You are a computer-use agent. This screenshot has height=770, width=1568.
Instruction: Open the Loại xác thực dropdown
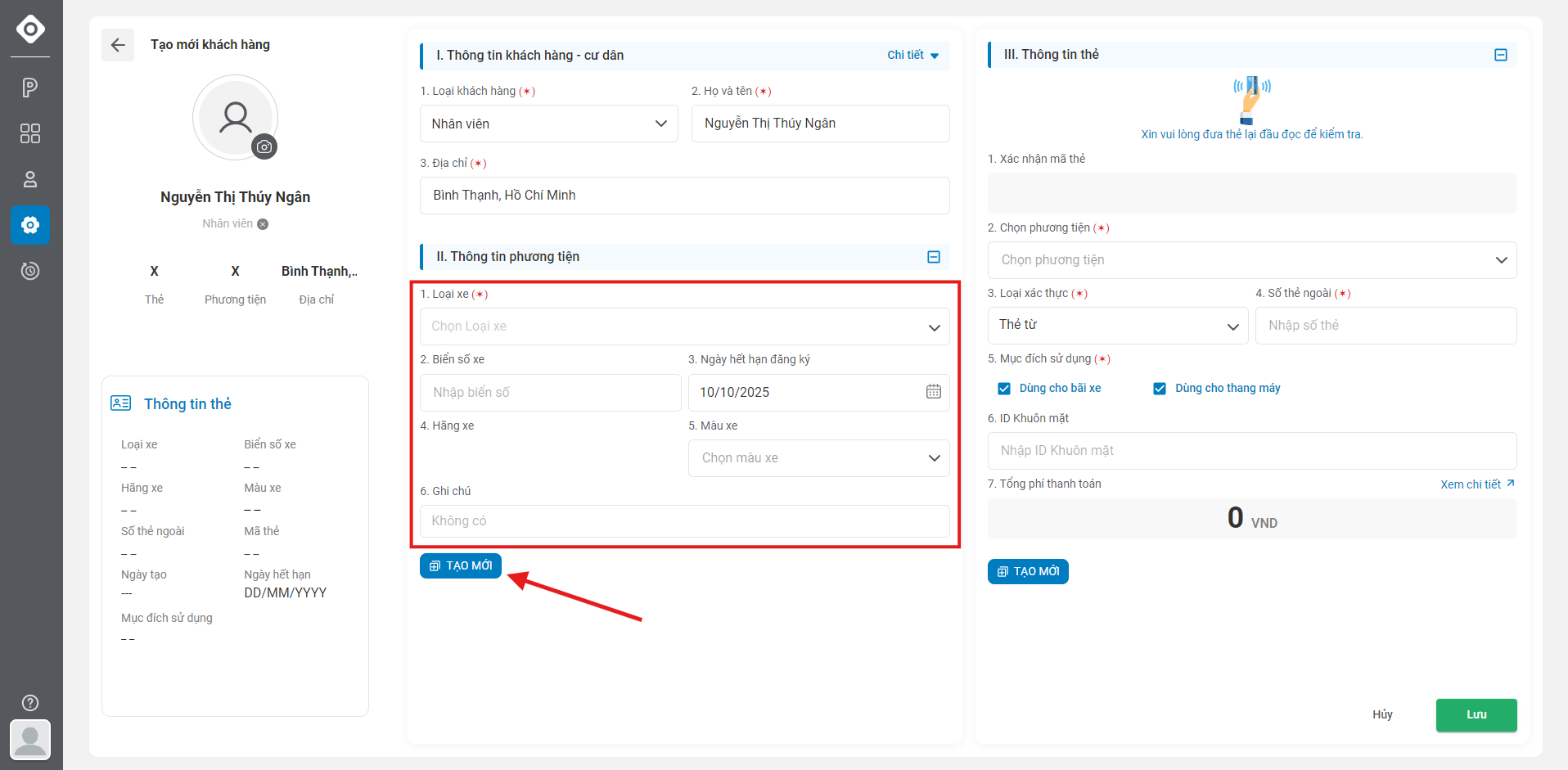pos(1118,326)
